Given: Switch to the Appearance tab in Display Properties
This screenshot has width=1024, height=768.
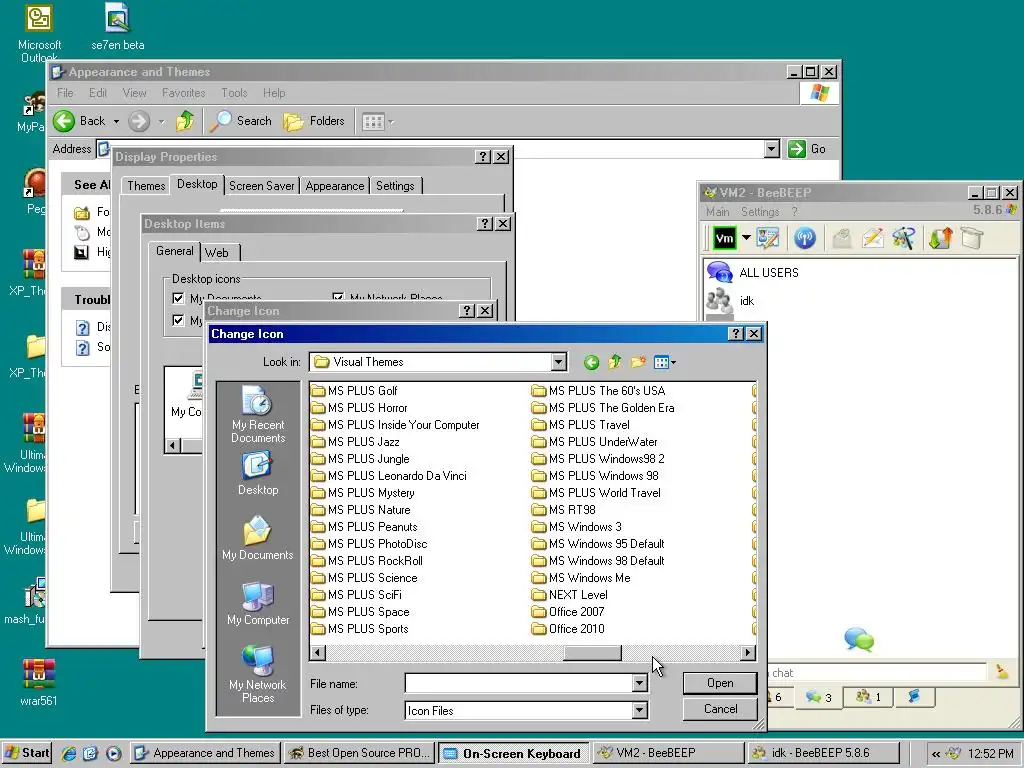Looking at the screenshot, I should click(334, 185).
